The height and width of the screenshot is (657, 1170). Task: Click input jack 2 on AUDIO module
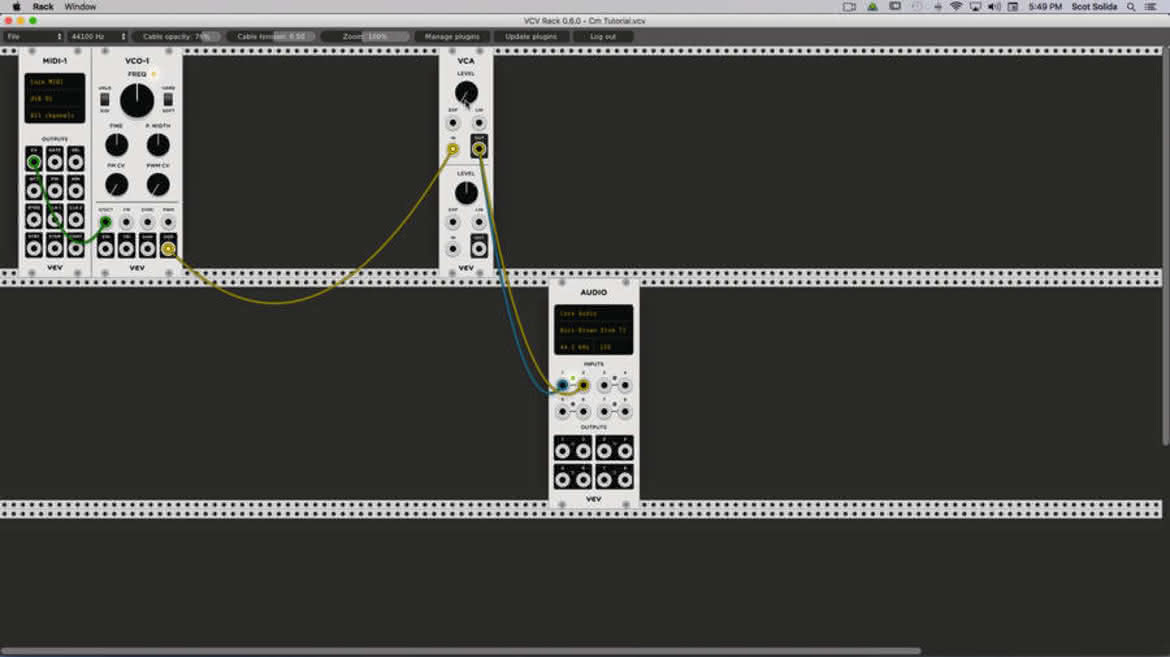point(583,385)
